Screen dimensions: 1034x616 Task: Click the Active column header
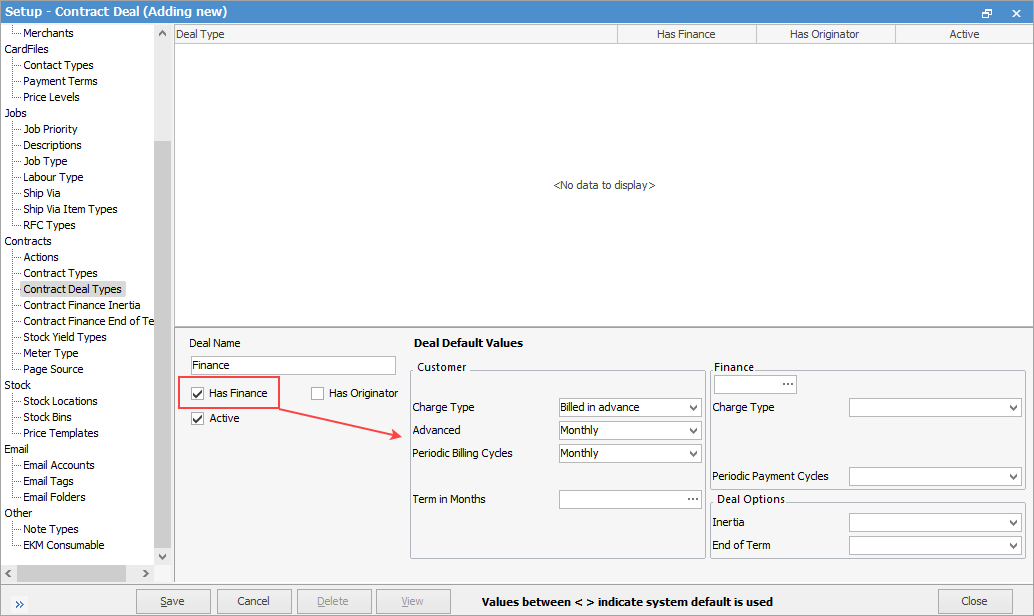[x=964, y=34]
